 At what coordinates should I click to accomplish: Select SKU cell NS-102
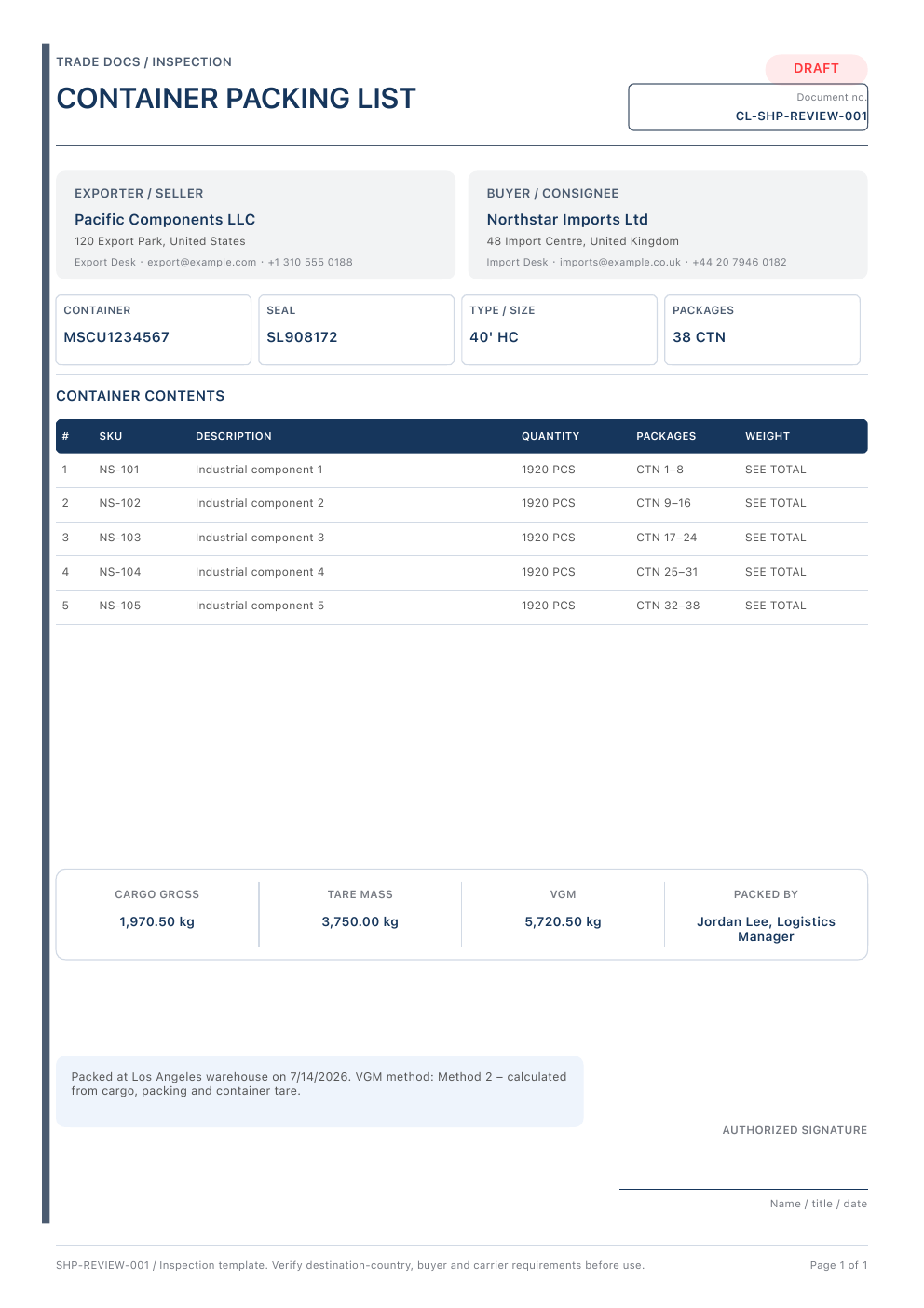[119, 503]
